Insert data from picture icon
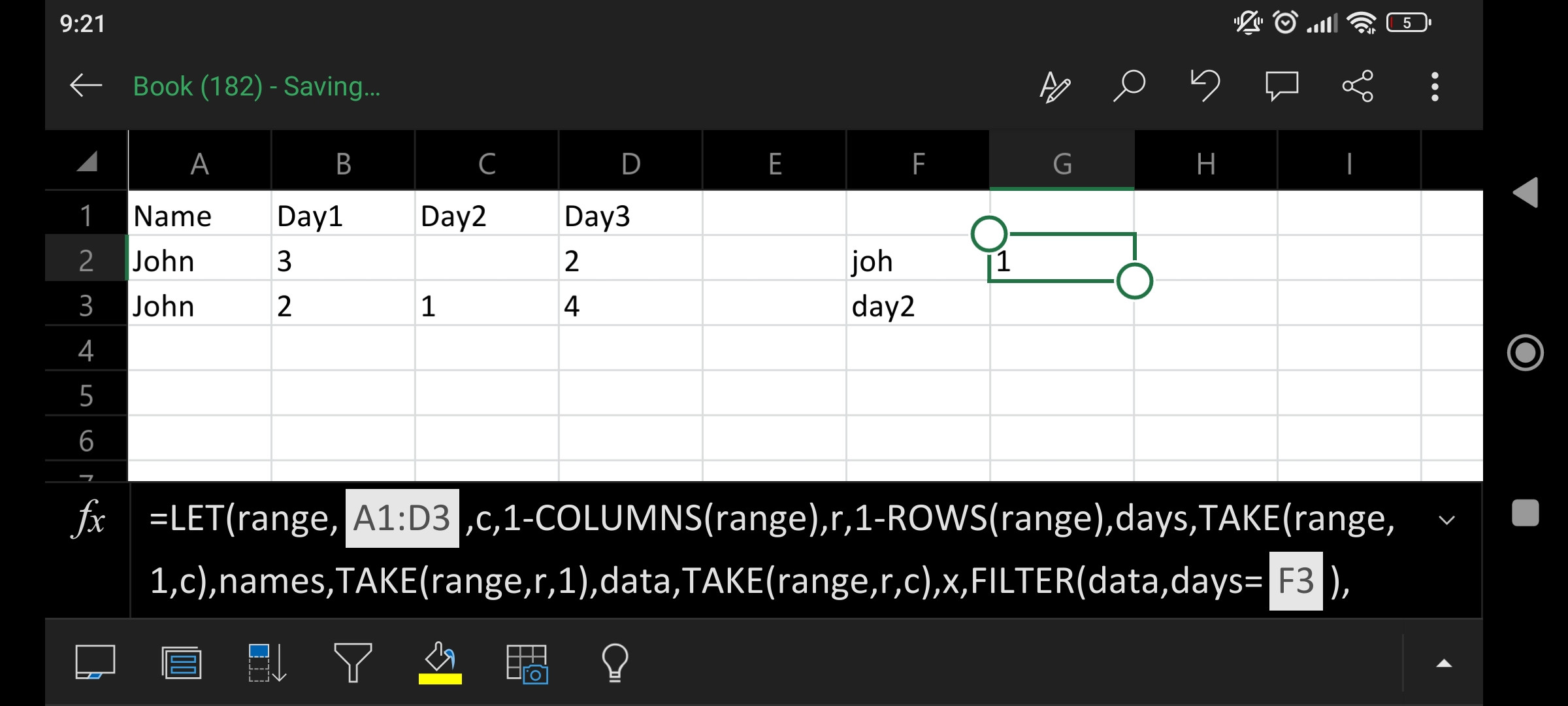Image resolution: width=1568 pixels, height=706 pixels. point(527,663)
